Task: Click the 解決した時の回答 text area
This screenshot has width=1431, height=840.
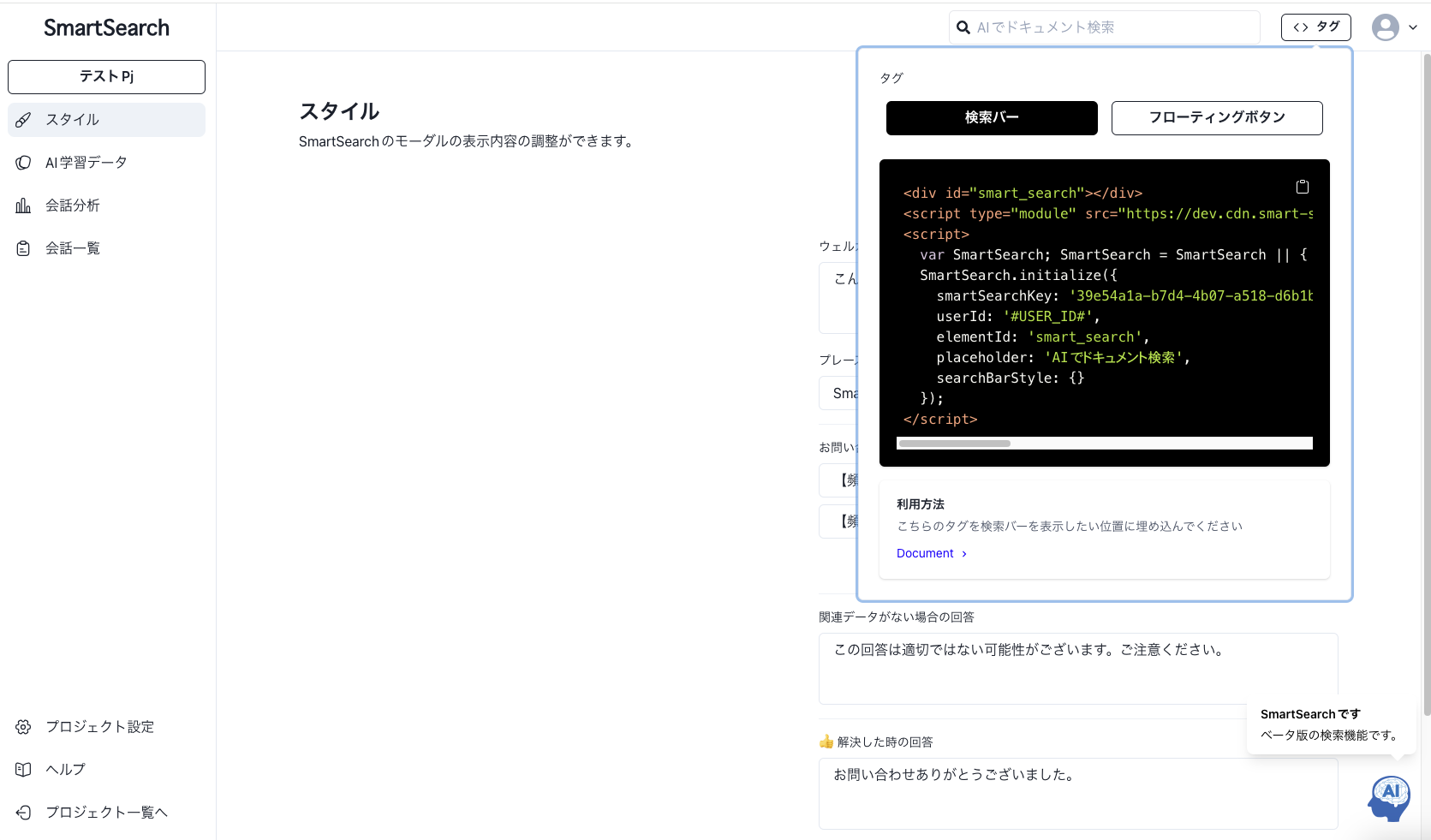Action: pyautogui.click(x=1078, y=794)
